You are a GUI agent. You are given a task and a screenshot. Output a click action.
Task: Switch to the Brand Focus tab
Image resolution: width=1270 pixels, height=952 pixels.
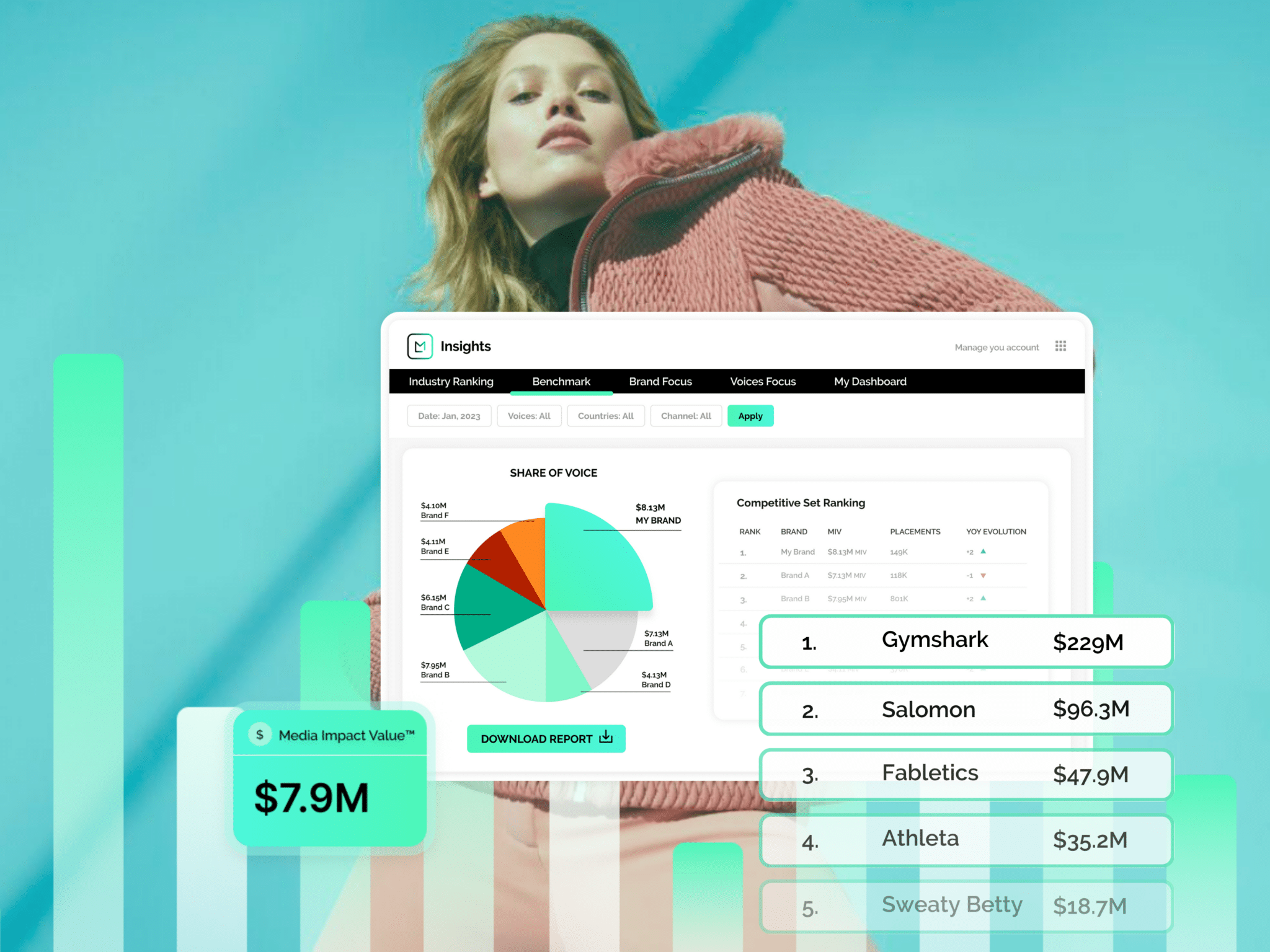click(x=660, y=380)
